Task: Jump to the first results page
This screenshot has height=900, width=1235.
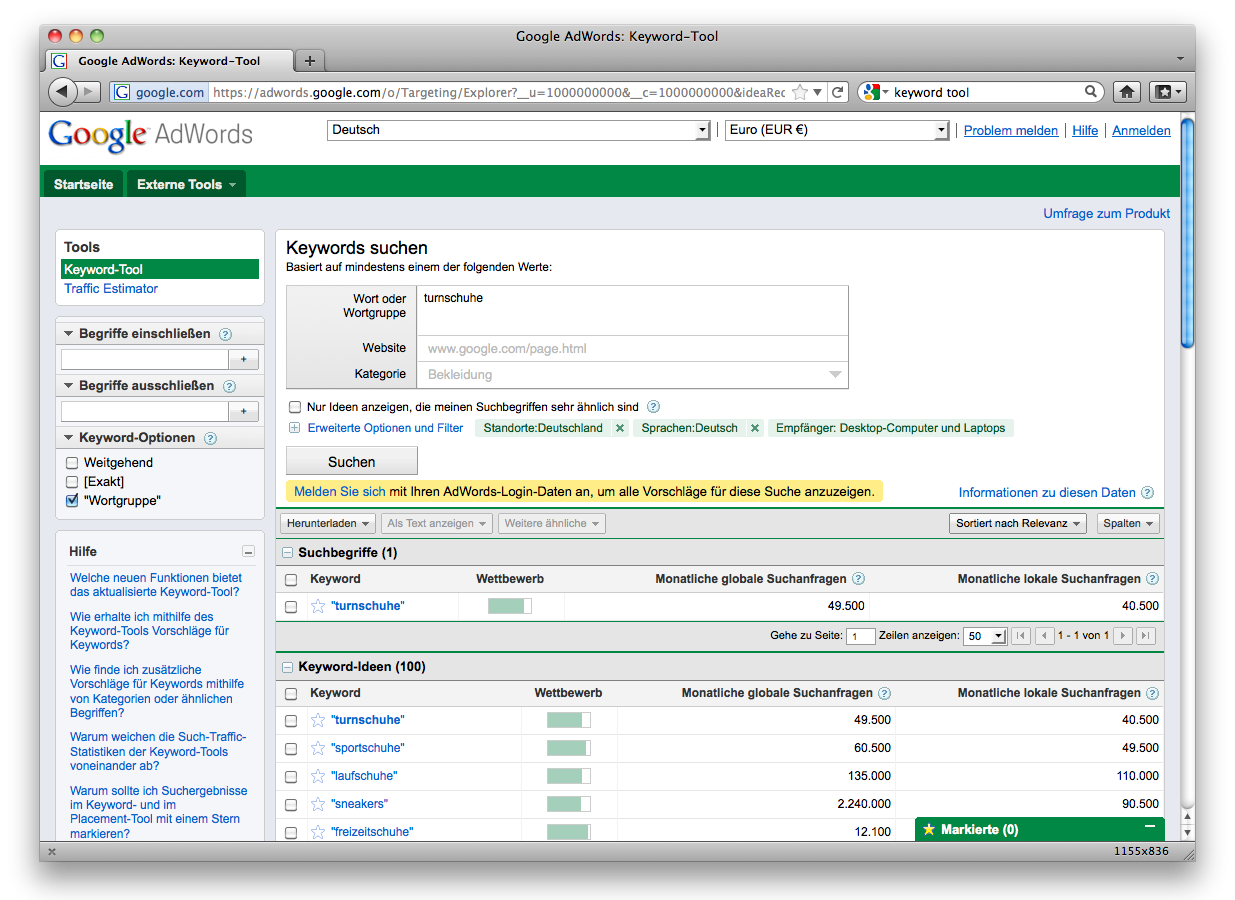Action: coord(1021,636)
